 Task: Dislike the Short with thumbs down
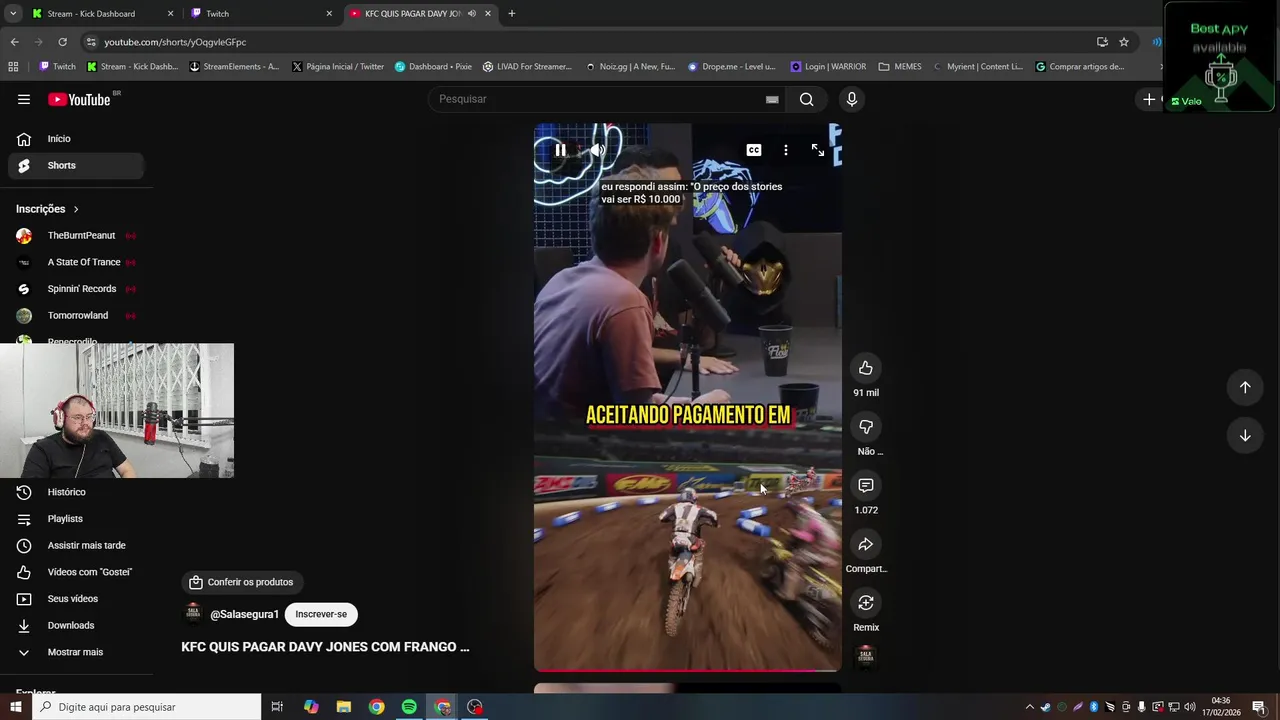tap(866, 427)
